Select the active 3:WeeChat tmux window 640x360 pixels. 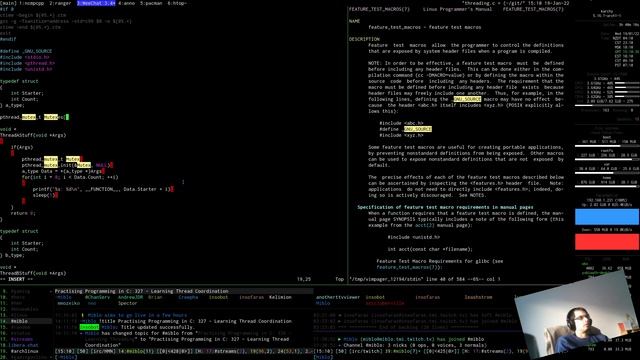point(96,3)
